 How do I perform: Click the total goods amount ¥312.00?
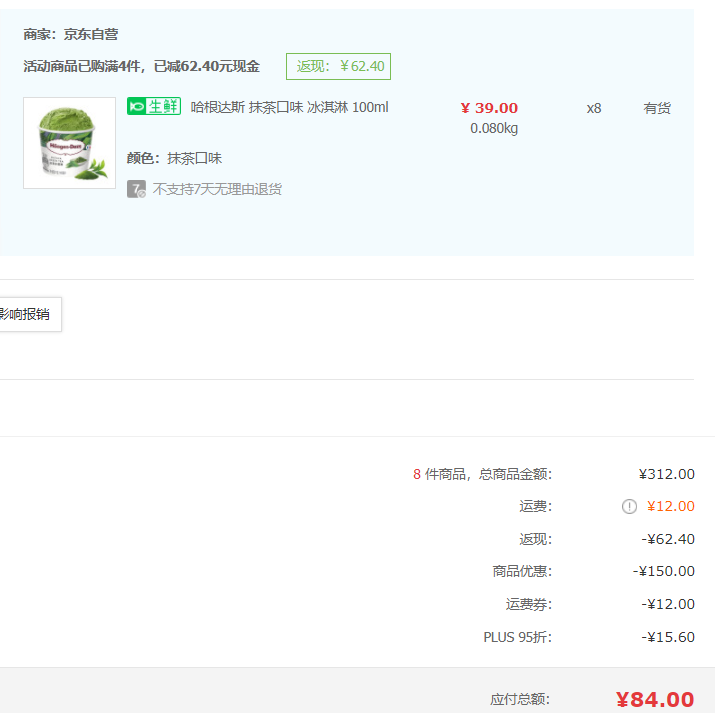tap(667, 475)
